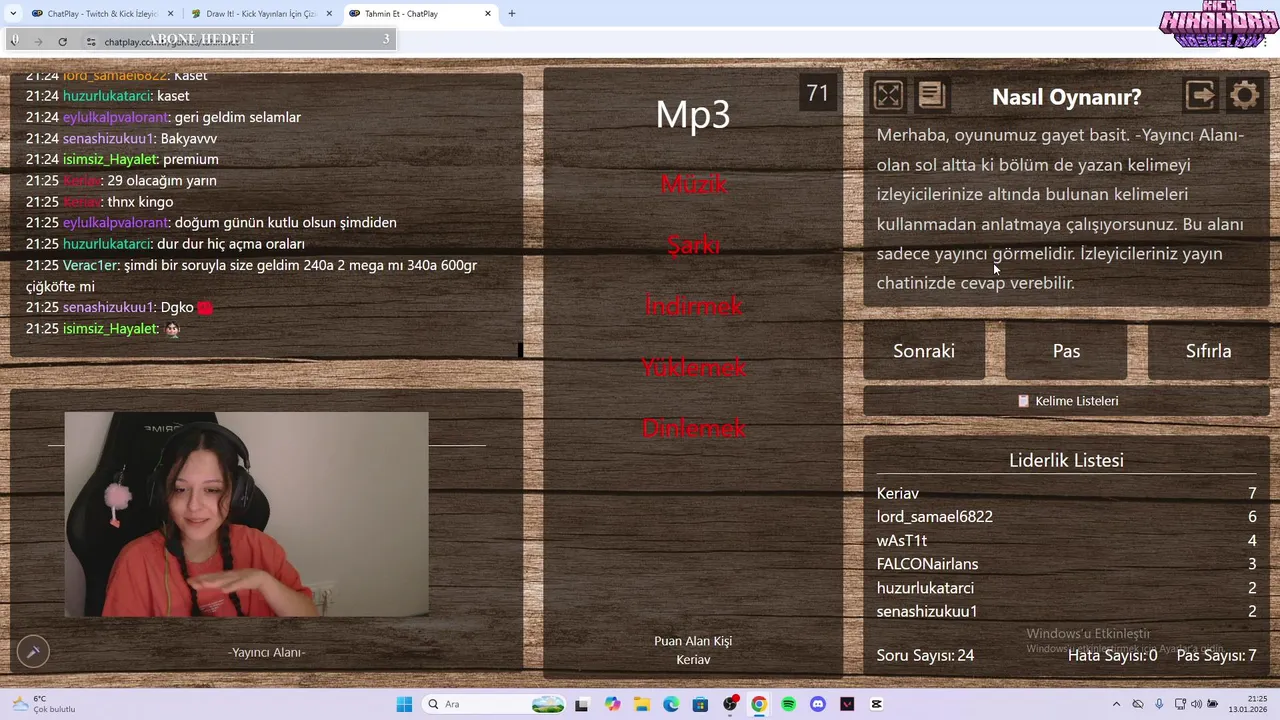Image resolution: width=1280 pixels, height=720 pixels.
Task: Click the forbidden word Yüklemek
Action: (x=693, y=367)
